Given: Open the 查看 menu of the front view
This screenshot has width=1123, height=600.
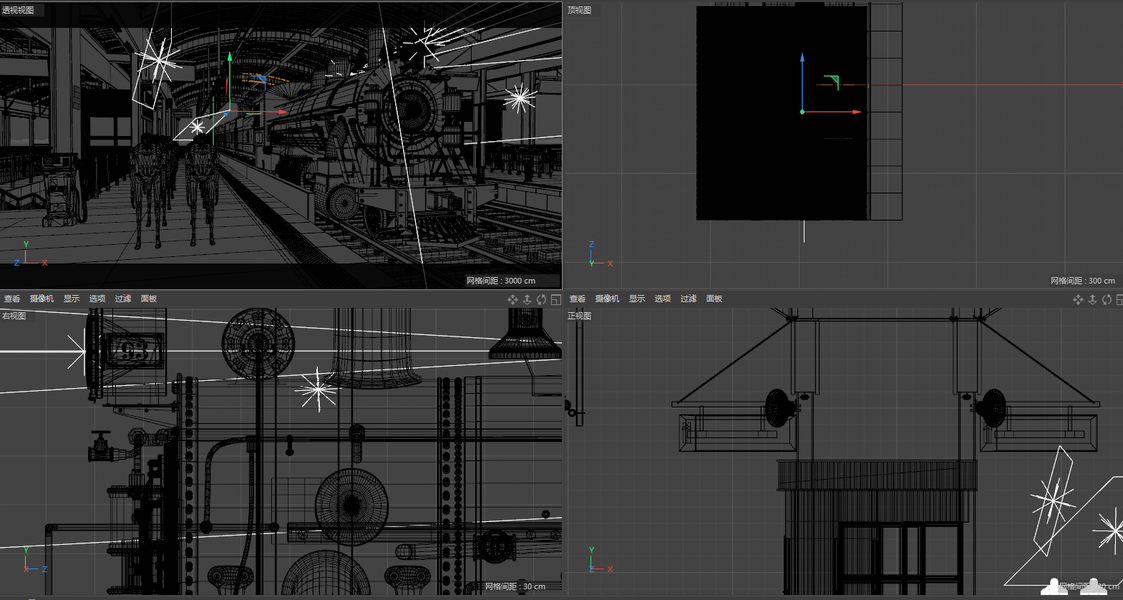Looking at the screenshot, I should coord(577,299).
